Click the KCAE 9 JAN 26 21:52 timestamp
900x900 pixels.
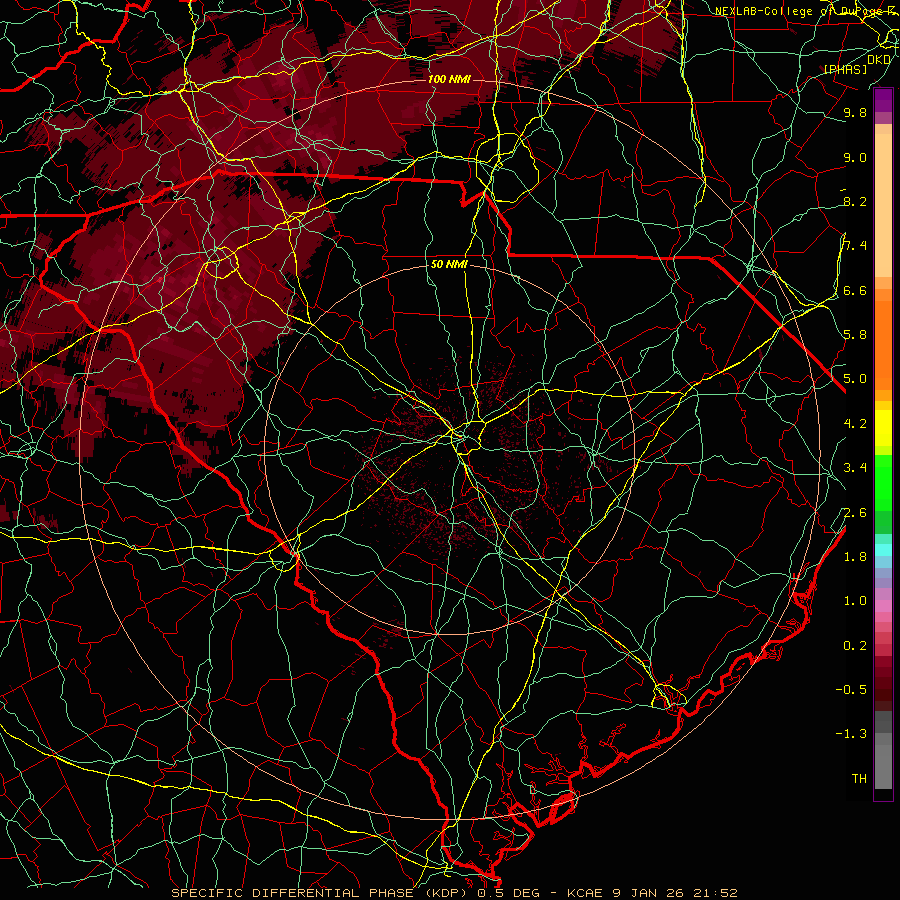pyautogui.click(x=652, y=893)
